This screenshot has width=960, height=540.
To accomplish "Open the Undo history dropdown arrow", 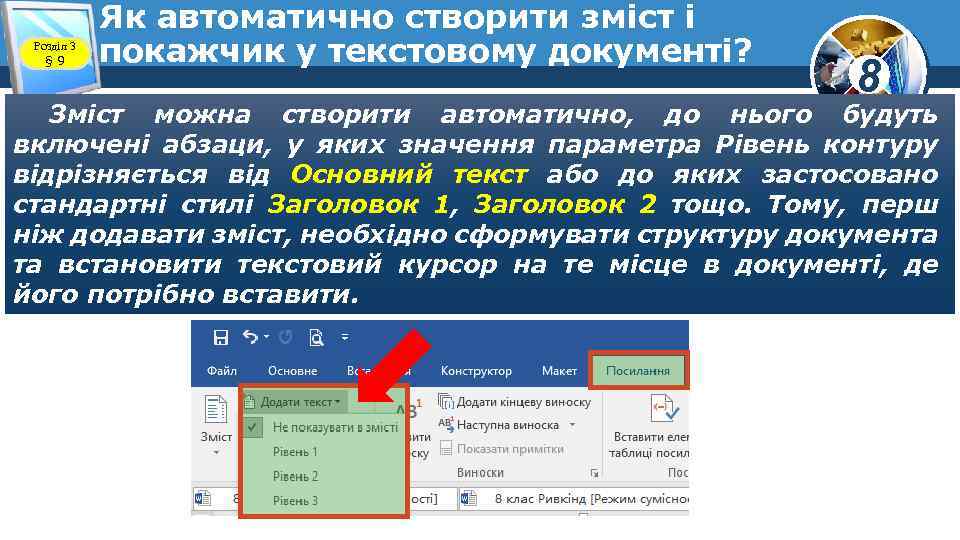I will 266,337.
